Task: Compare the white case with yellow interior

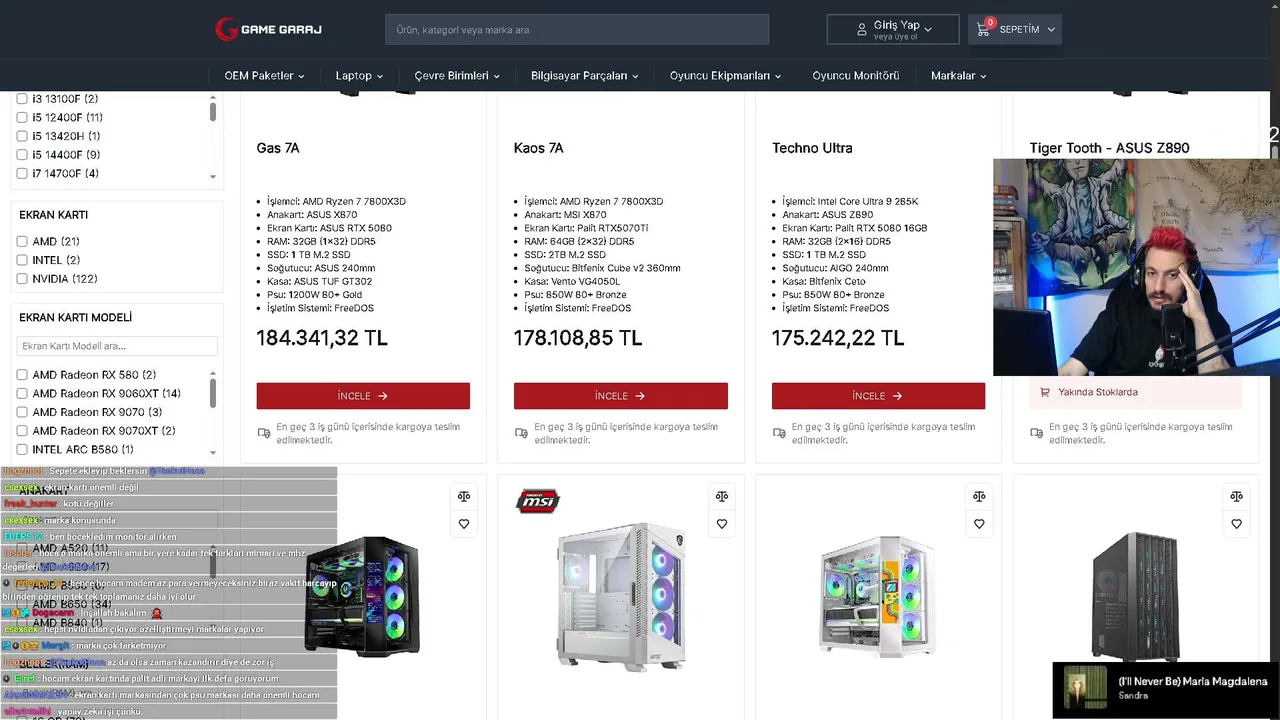Action: [x=979, y=496]
